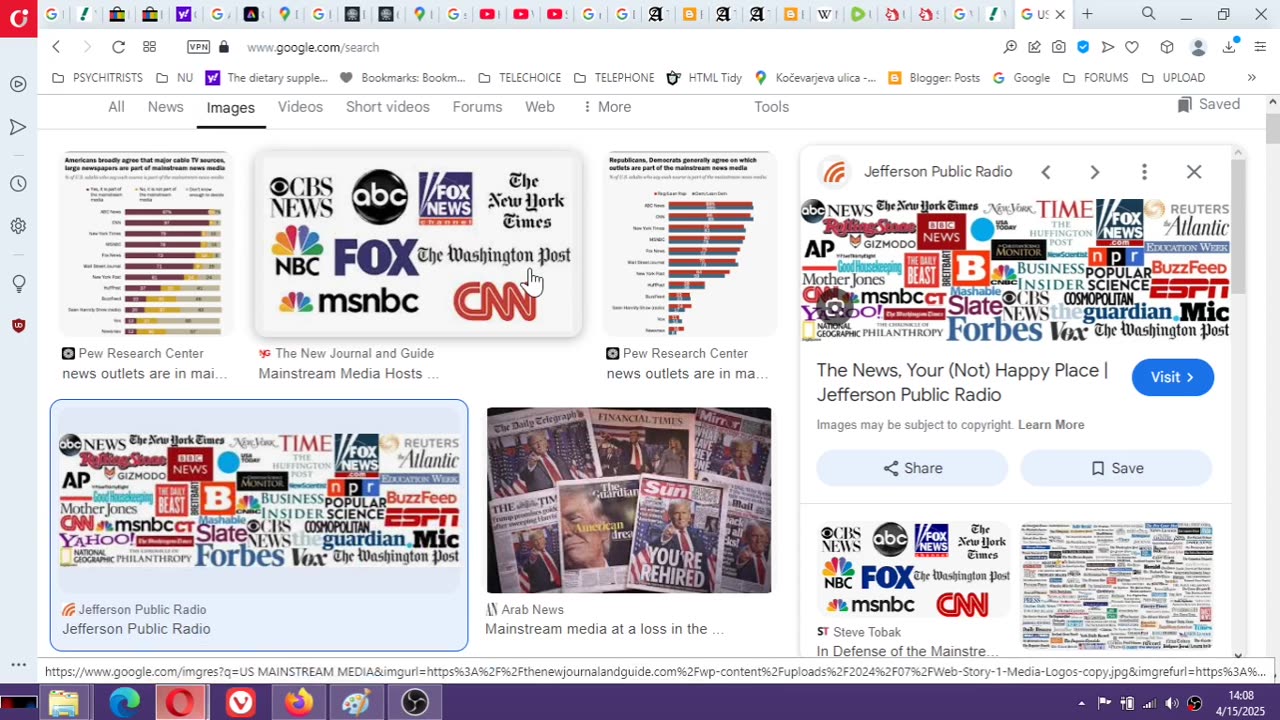Visit the Jefferson Public Radio page
The image size is (1280, 720).
tap(1173, 377)
